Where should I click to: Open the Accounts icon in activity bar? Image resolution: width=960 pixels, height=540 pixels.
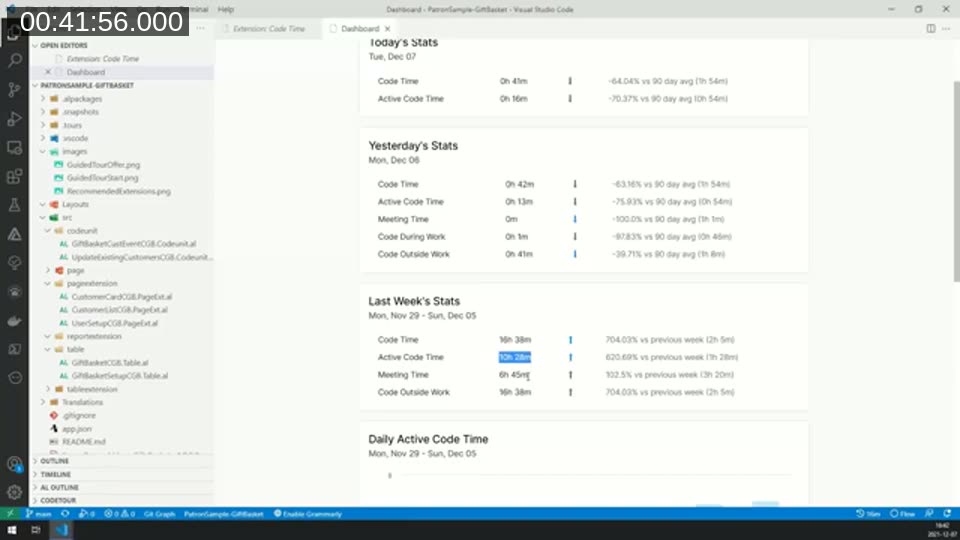coord(14,463)
